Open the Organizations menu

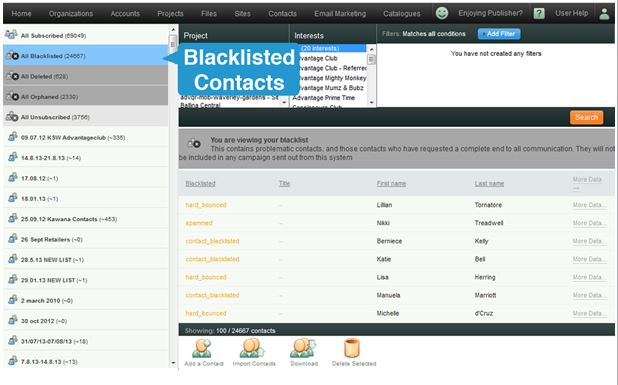point(71,13)
